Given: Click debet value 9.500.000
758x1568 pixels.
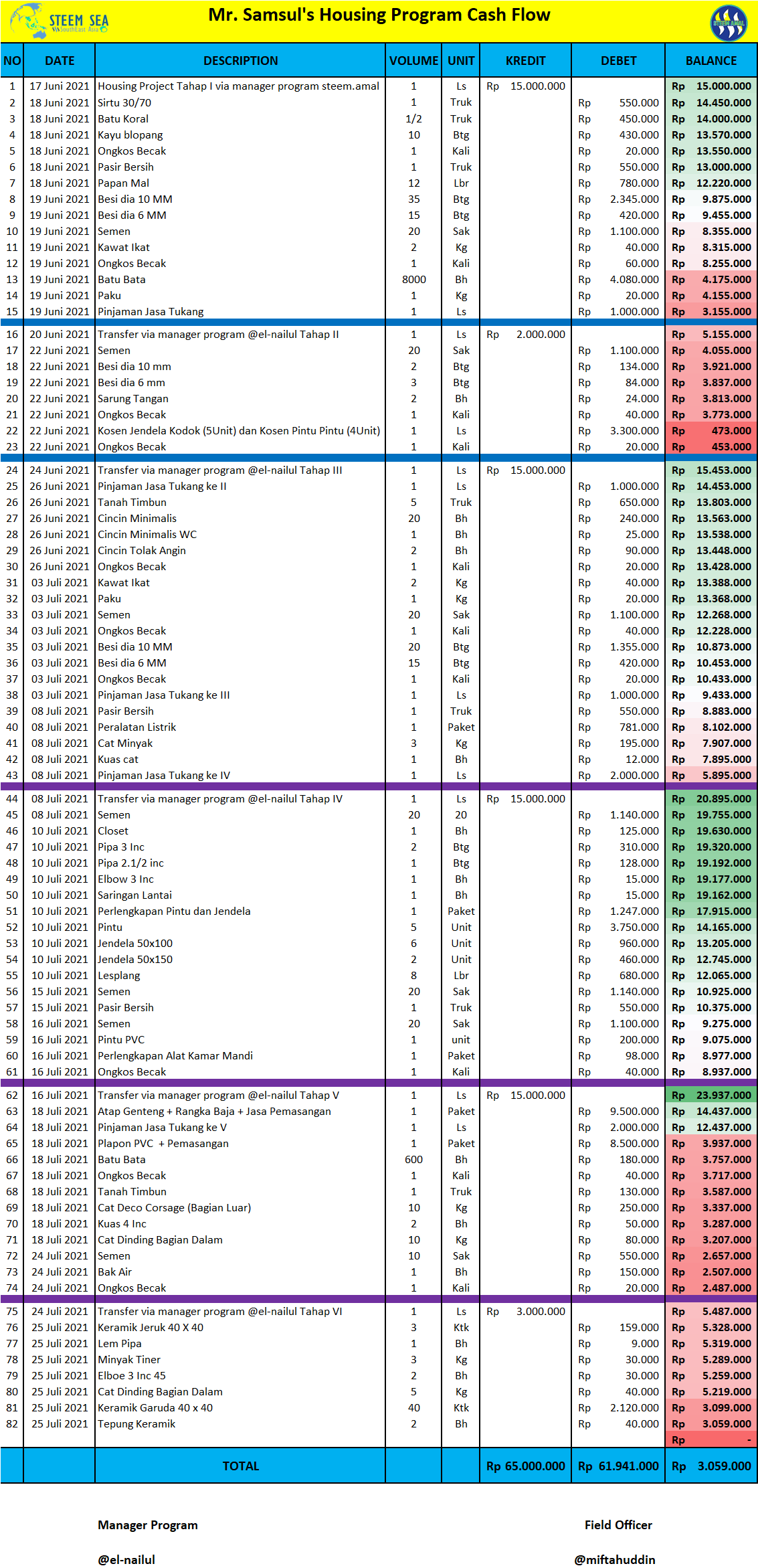Looking at the screenshot, I should click(x=634, y=1112).
